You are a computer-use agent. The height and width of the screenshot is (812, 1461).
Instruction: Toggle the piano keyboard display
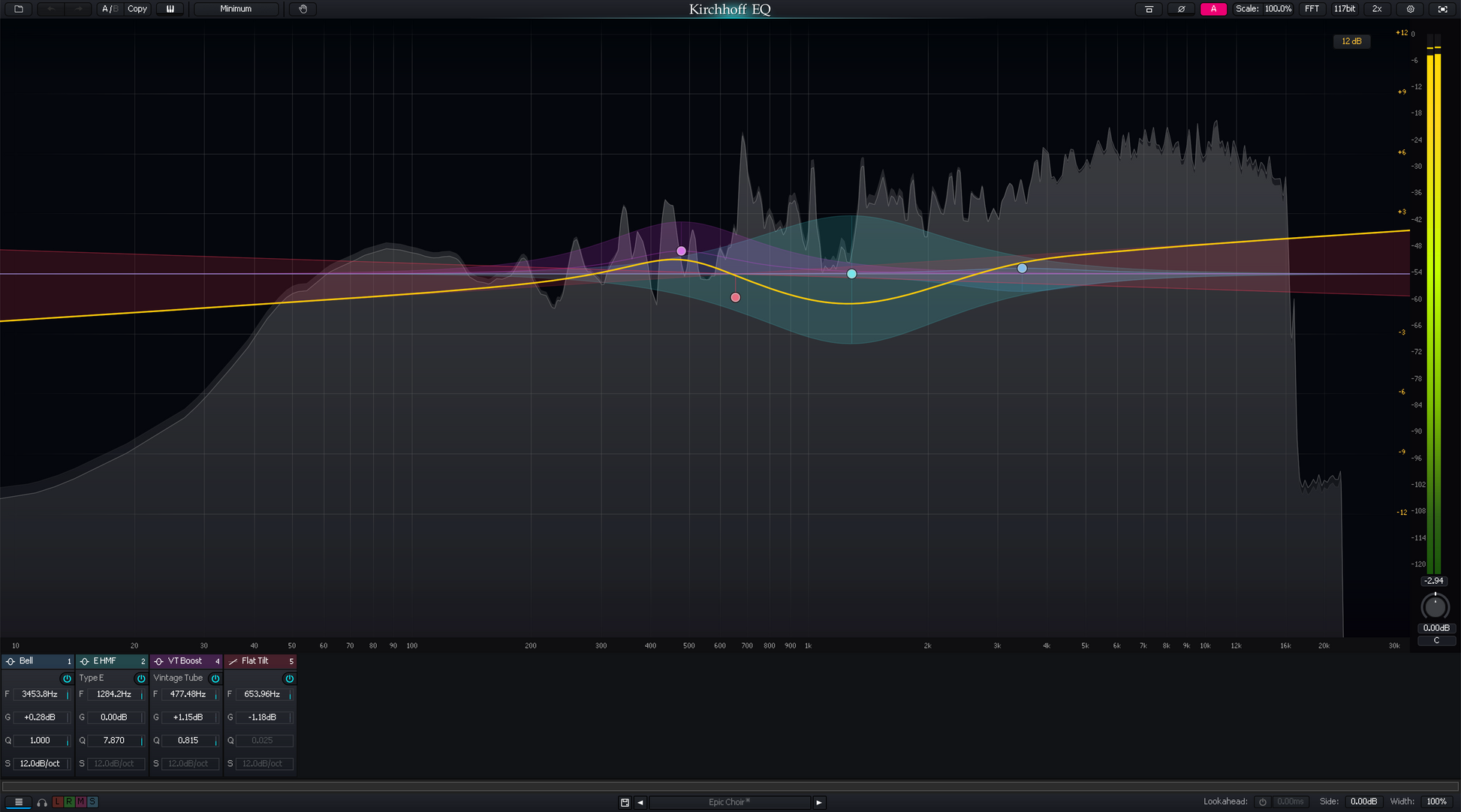170,9
